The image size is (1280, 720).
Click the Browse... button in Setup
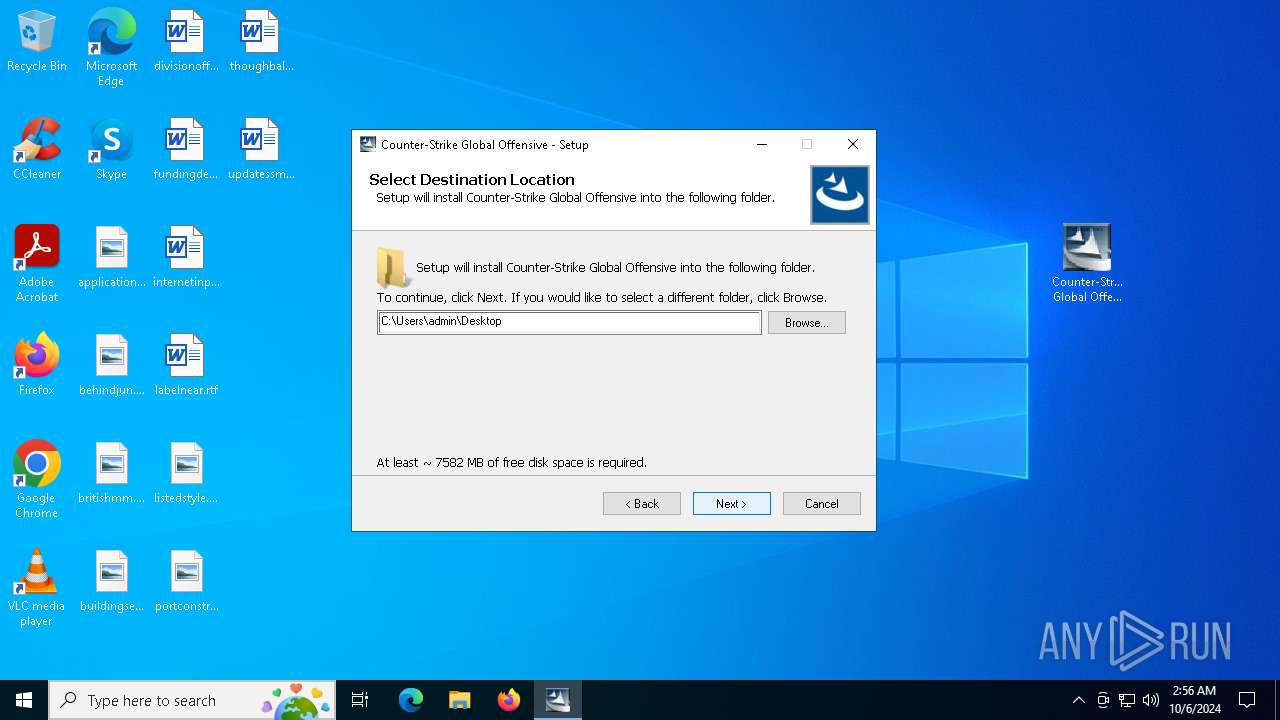click(x=807, y=322)
